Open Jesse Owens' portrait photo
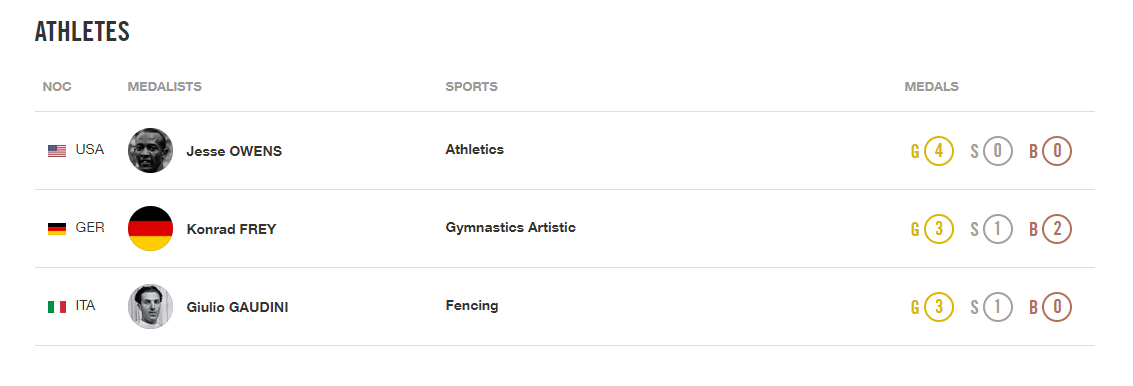The width and height of the screenshot is (1133, 386). point(150,150)
